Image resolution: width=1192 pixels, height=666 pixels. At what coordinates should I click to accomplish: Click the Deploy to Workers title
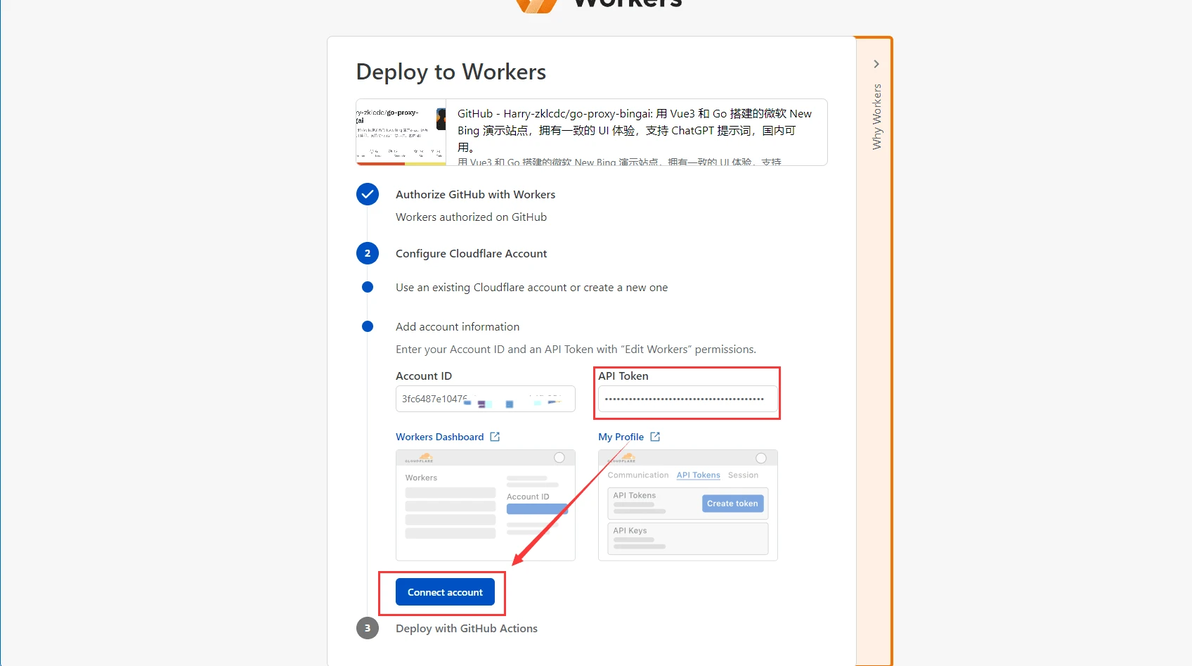pyautogui.click(x=451, y=71)
